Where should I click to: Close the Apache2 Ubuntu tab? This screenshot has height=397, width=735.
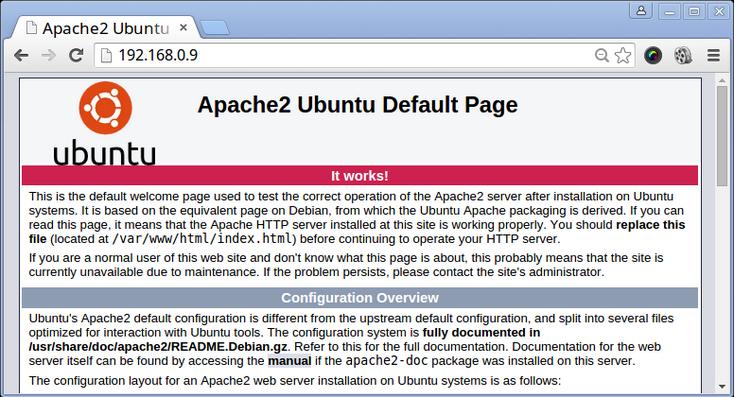[x=183, y=28]
